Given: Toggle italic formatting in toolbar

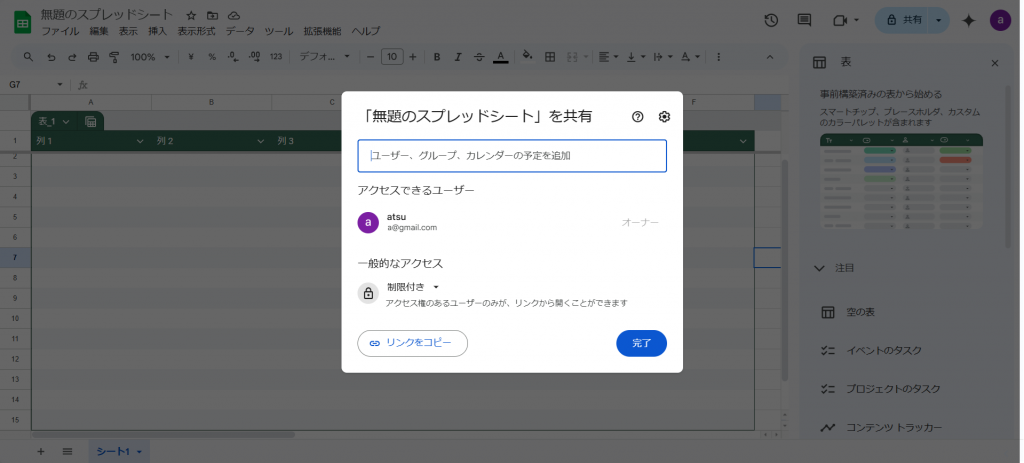Looking at the screenshot, I should coord(457,56).
